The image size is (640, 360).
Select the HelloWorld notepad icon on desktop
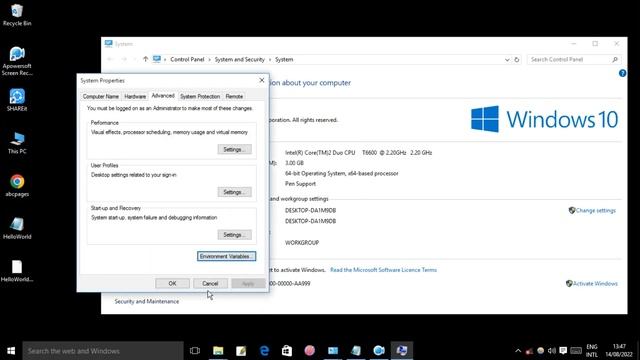pyautogui.click(x=17, y=228)
